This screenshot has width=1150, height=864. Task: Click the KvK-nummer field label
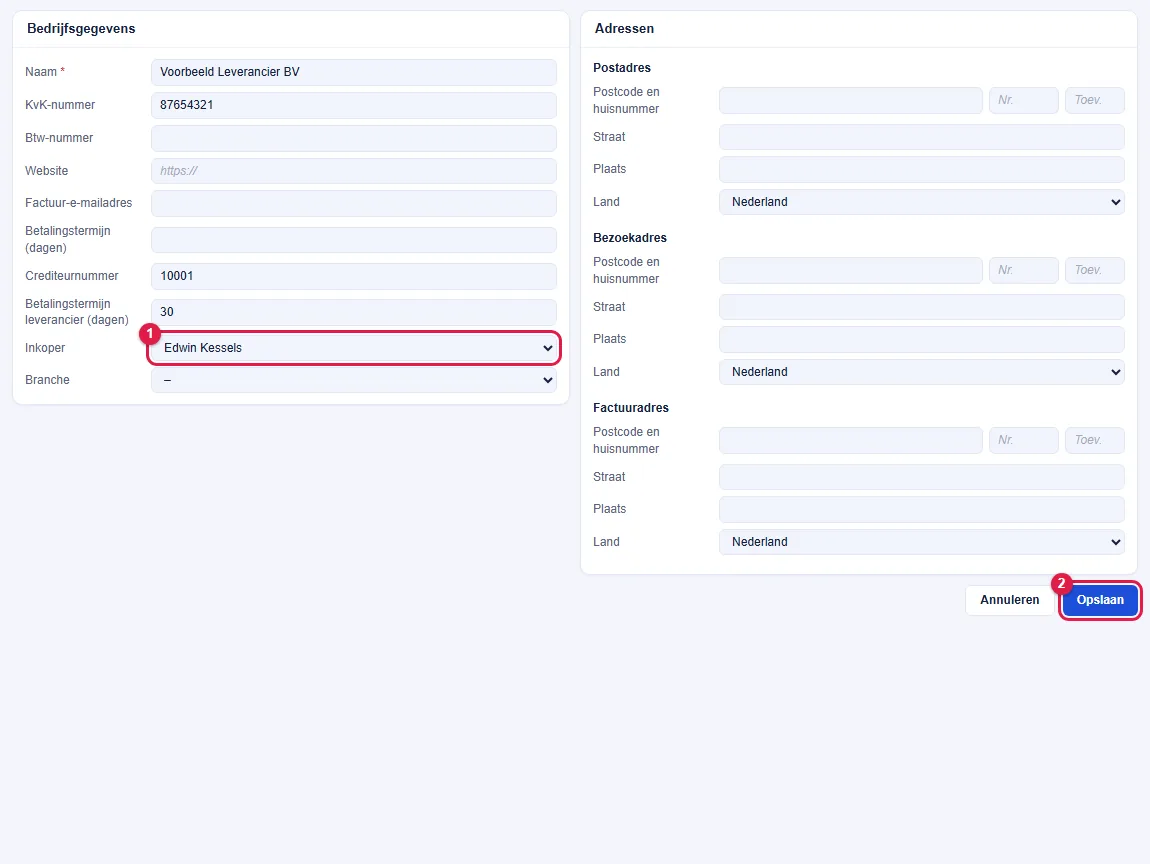(60, 105)
